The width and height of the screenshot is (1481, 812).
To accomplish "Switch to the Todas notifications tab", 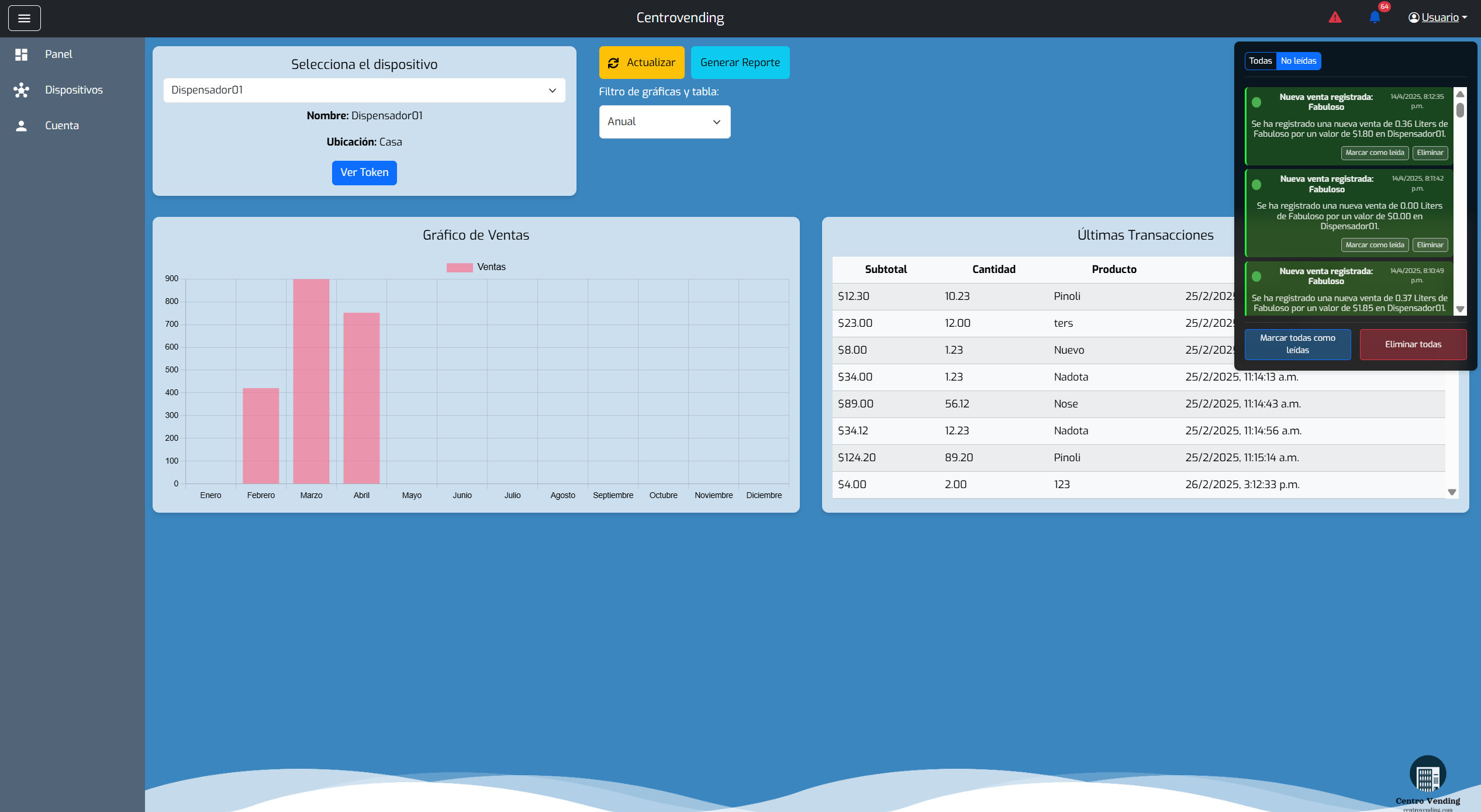I will pos(1261,61).
